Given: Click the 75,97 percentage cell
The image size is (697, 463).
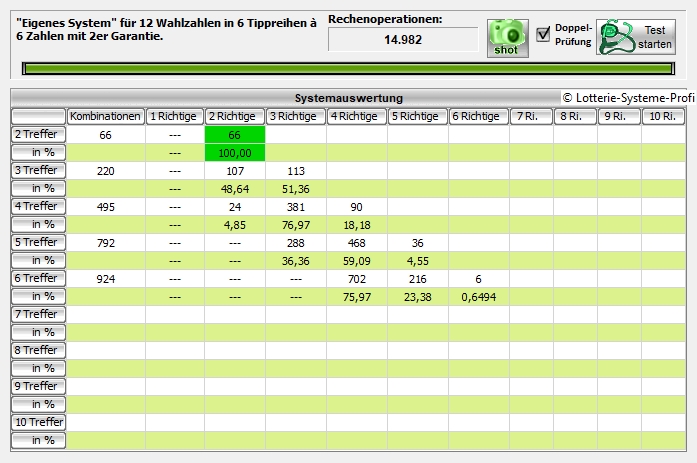Looking at the screenshot, I should (357, 297).
